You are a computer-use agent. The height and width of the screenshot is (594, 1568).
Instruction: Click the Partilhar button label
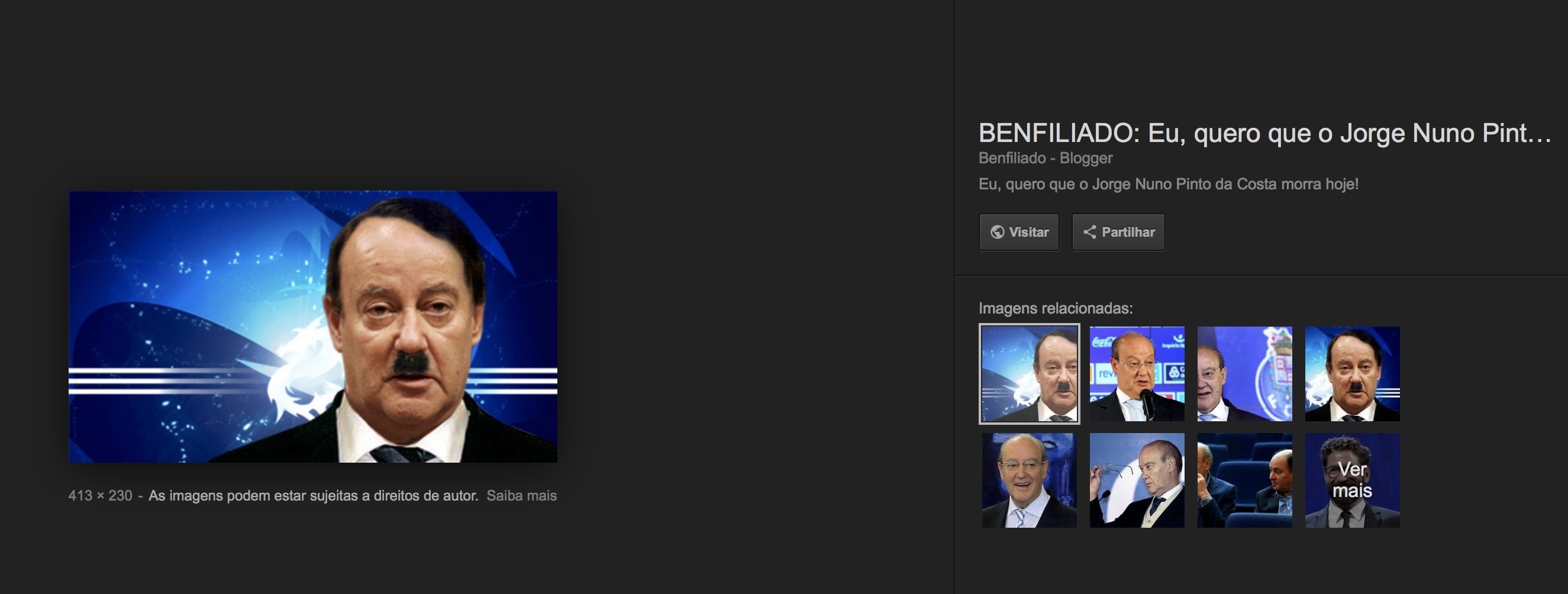click(1128, 232)
